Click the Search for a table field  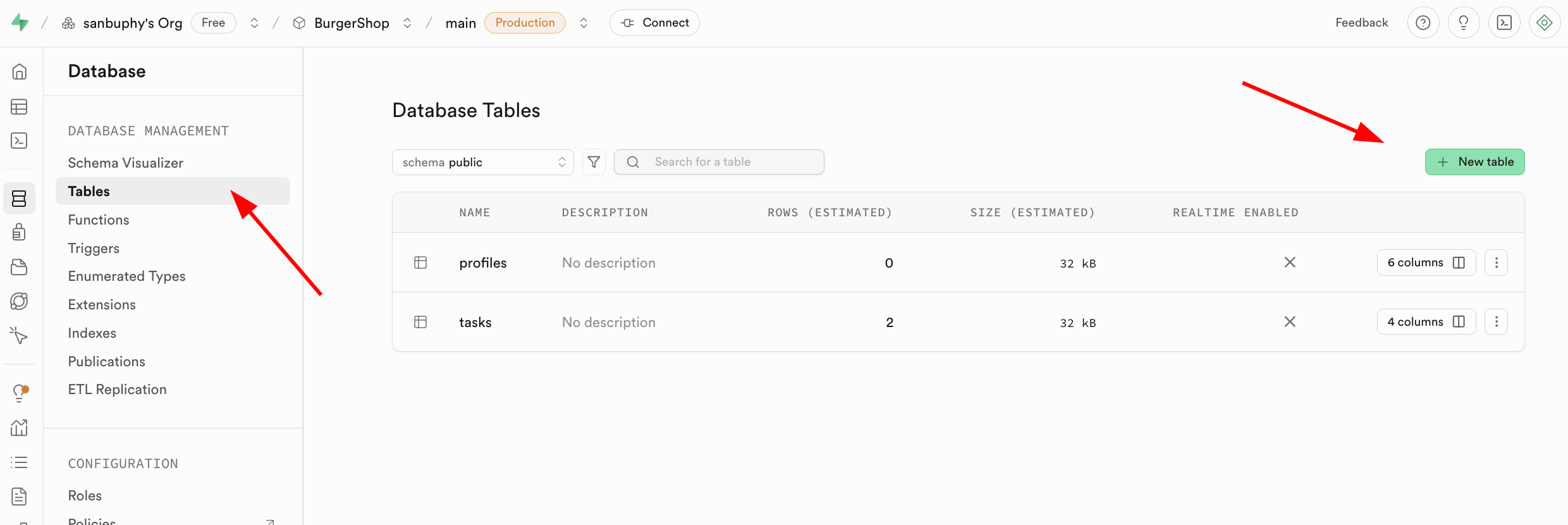(x=727, y=162)
